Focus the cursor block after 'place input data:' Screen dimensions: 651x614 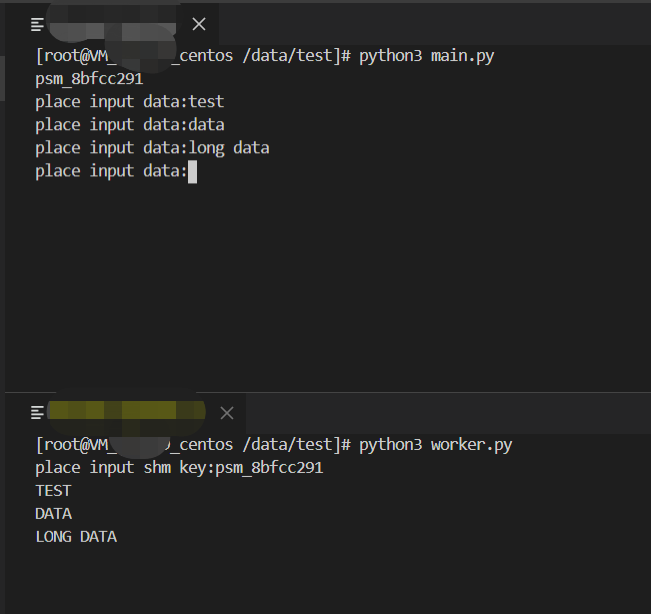click(x=192, y=172)
